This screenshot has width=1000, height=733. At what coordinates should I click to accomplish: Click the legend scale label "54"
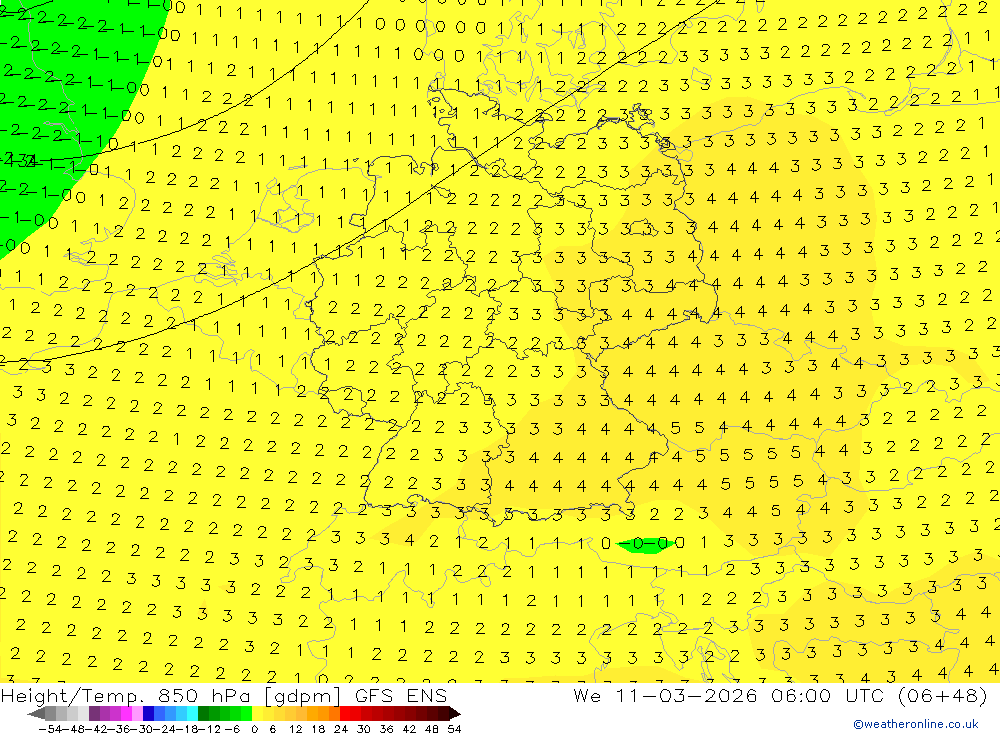[454, 729]
